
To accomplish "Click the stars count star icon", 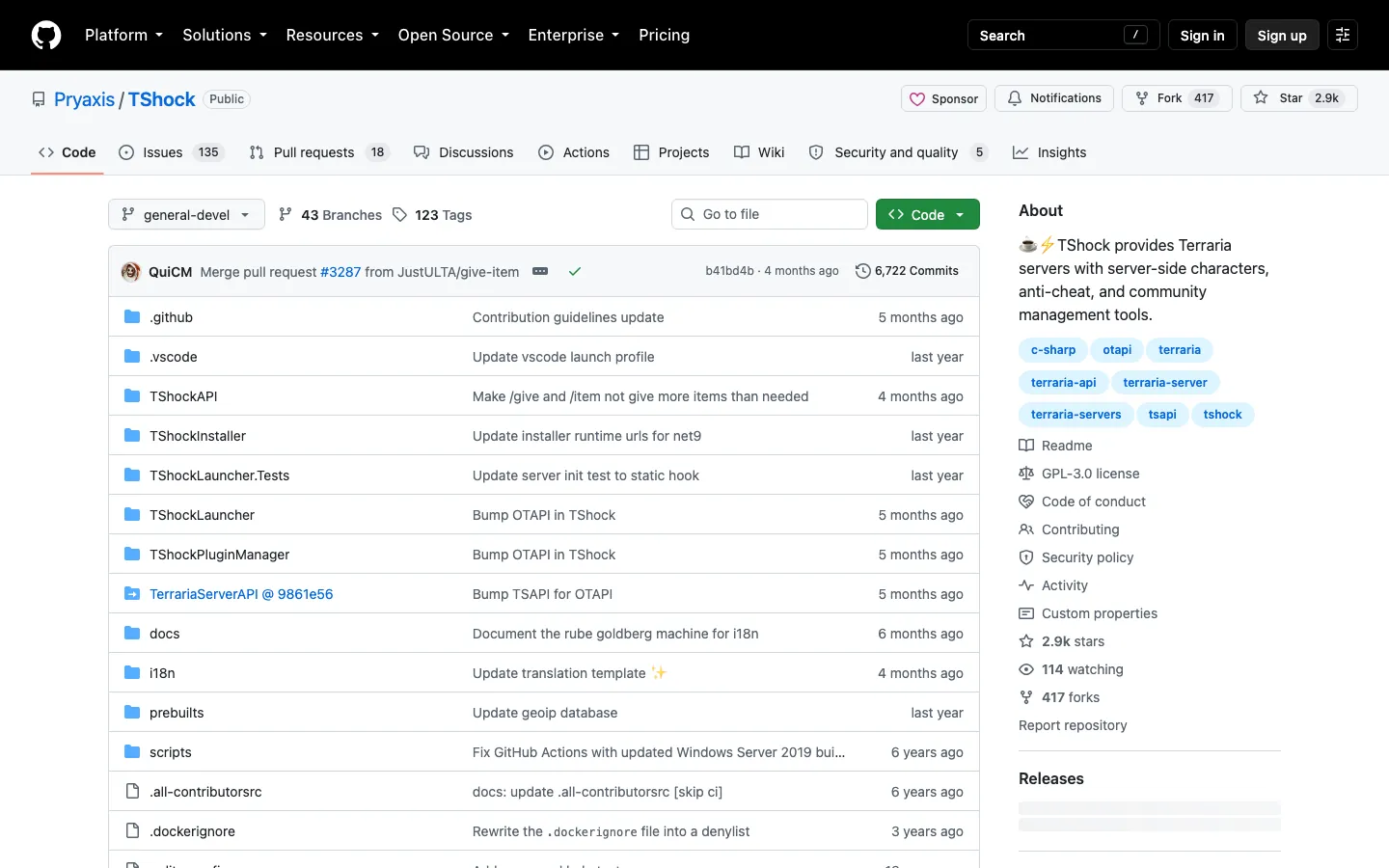I will (x=1026, y=641).
